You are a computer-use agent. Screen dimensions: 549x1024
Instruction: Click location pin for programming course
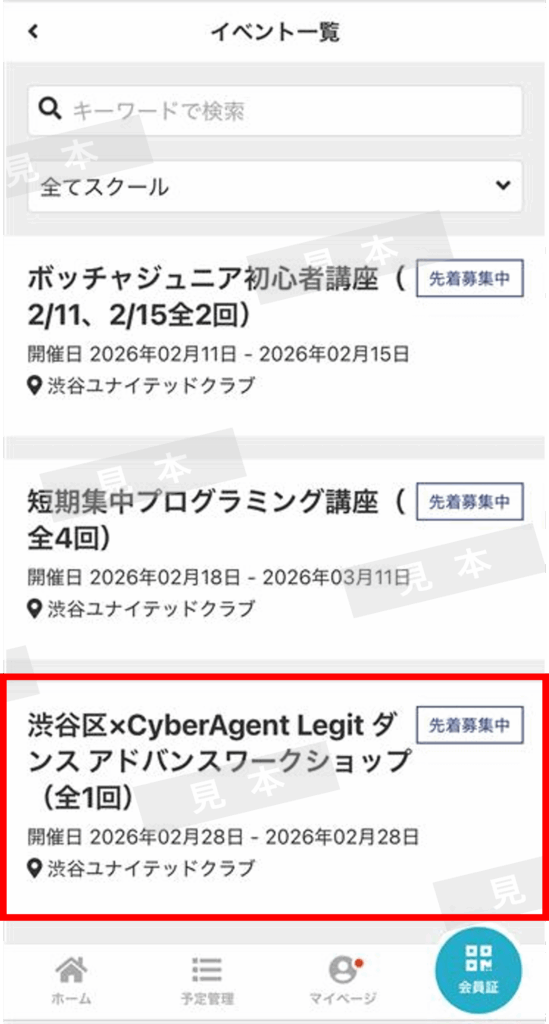tap(35, 609)
